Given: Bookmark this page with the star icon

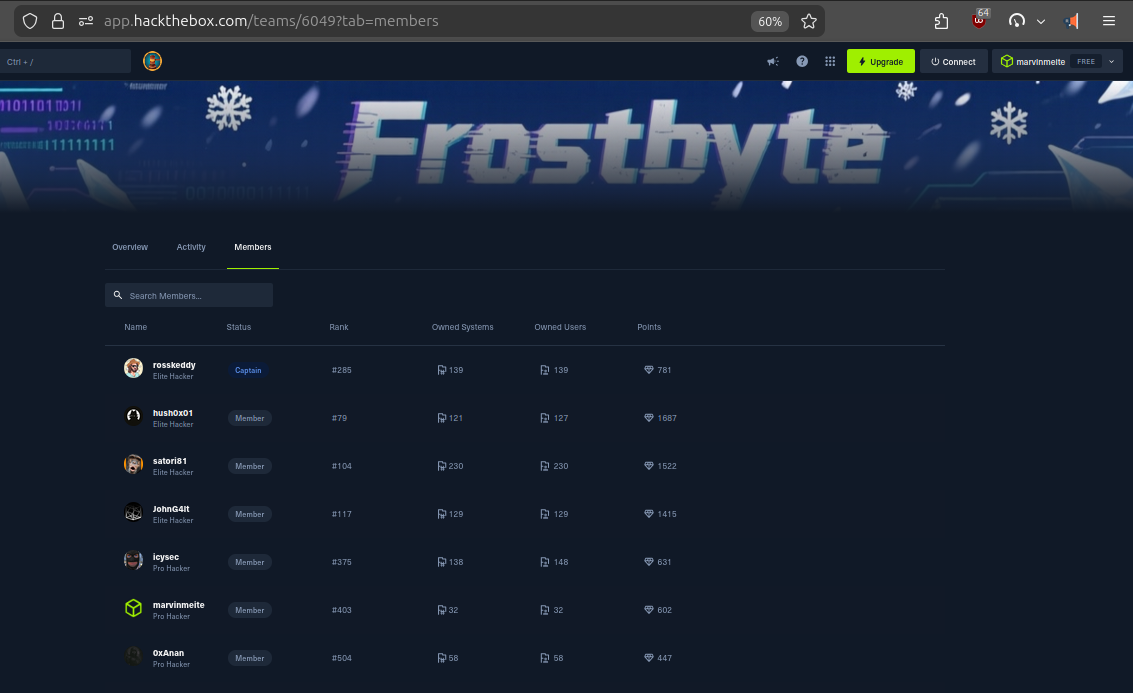Looking at the screenshot, I should (809, 21).
